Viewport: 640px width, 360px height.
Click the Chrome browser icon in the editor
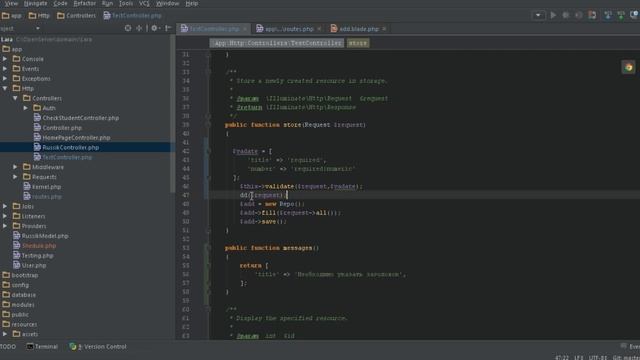[629, 67]
